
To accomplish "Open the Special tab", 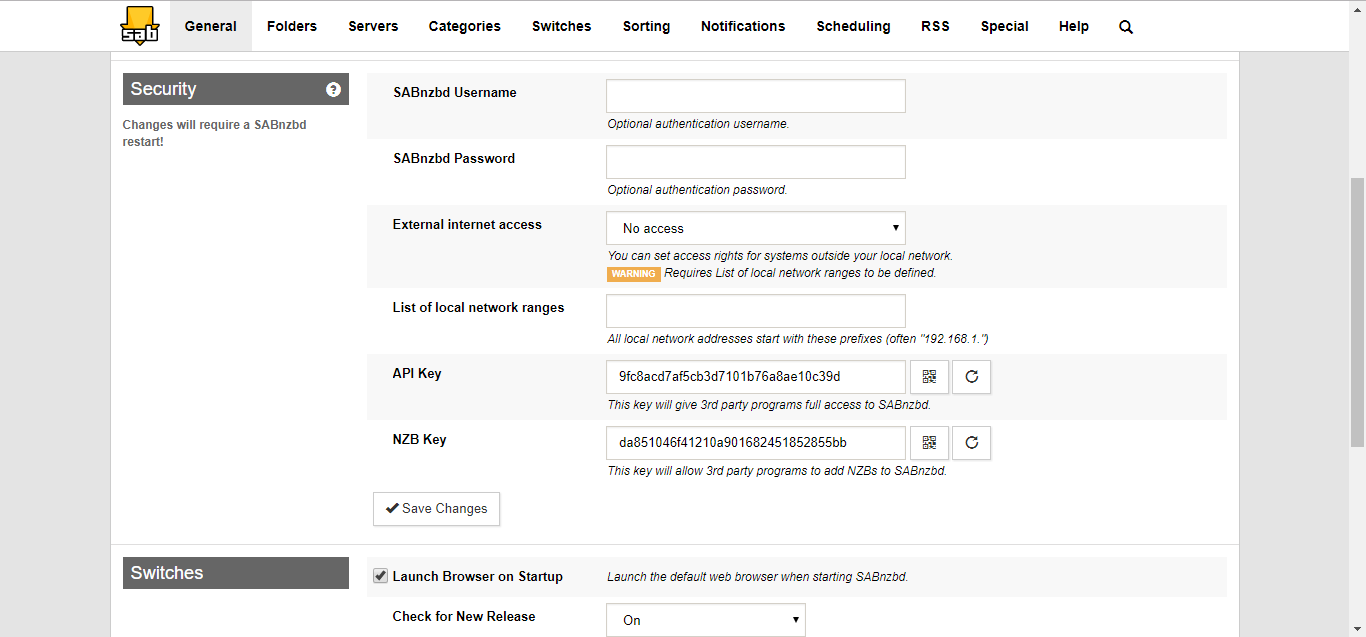I will click(1005, 26).
